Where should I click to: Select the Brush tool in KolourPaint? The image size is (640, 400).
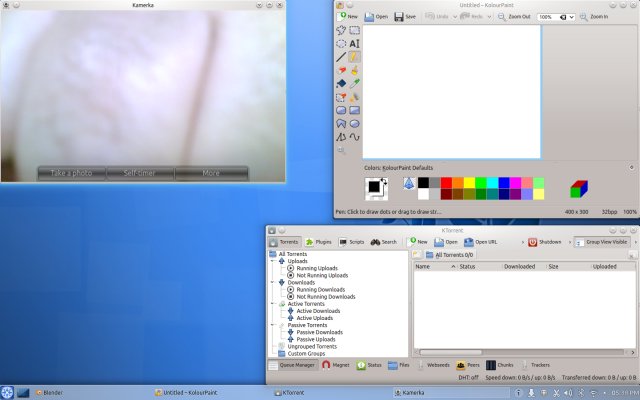tap(355, 71)
